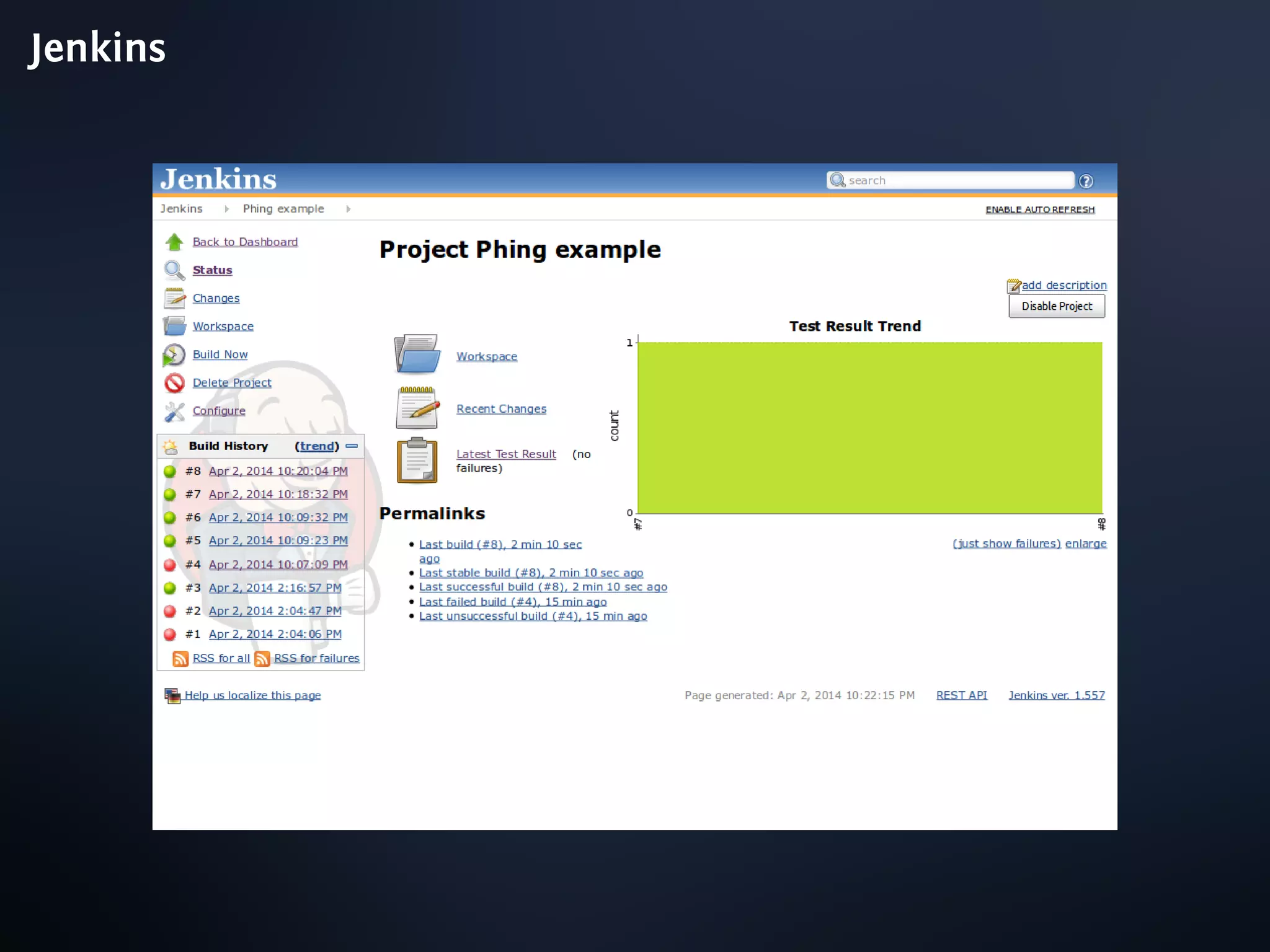Click the RSS for failures feed icon

coord(262,658)
